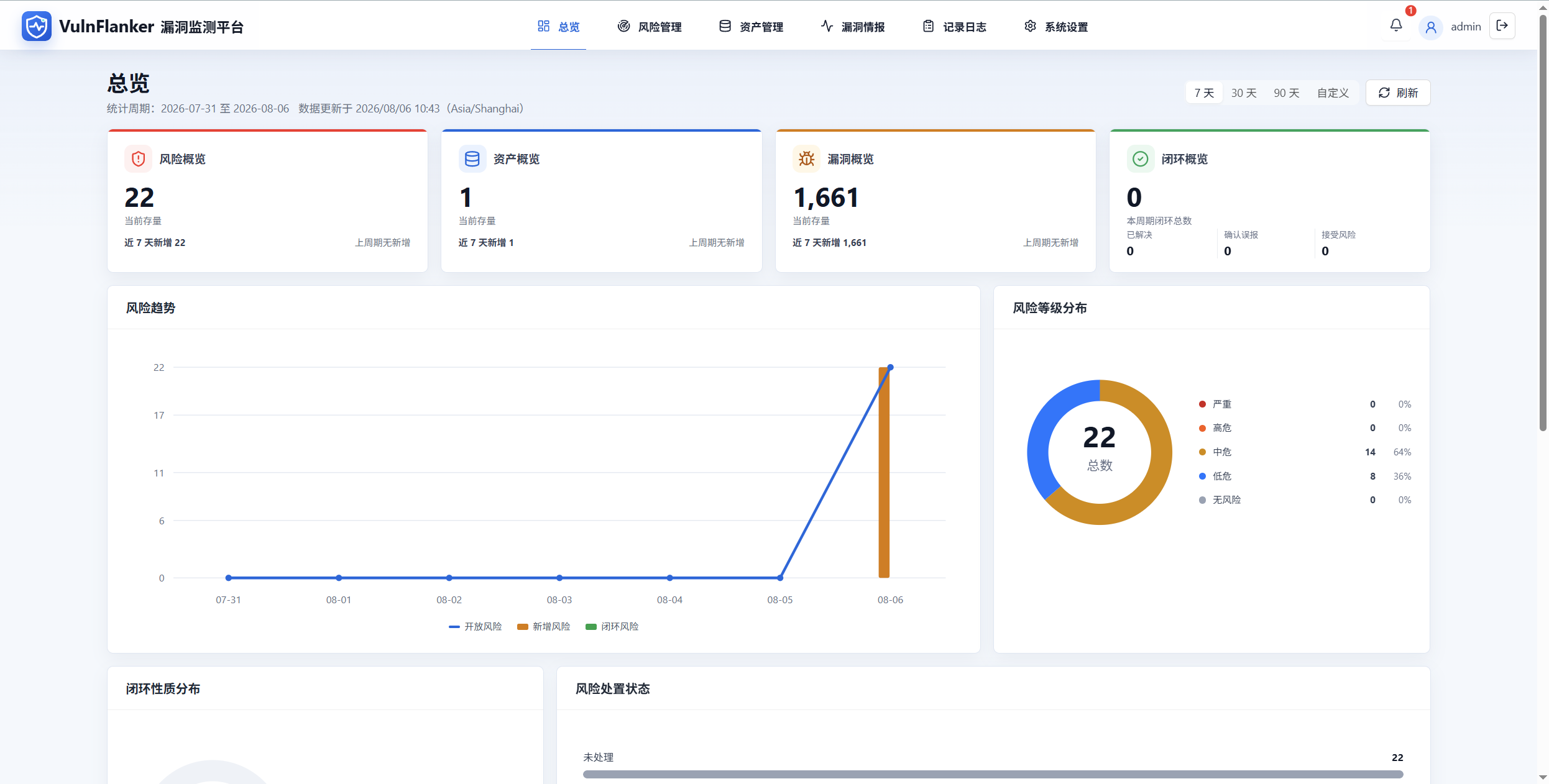Click the 接受风险 label

coord(1338,235)
